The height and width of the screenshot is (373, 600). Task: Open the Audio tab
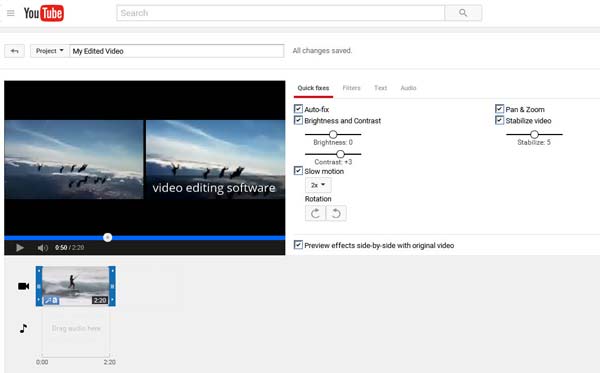408,88
